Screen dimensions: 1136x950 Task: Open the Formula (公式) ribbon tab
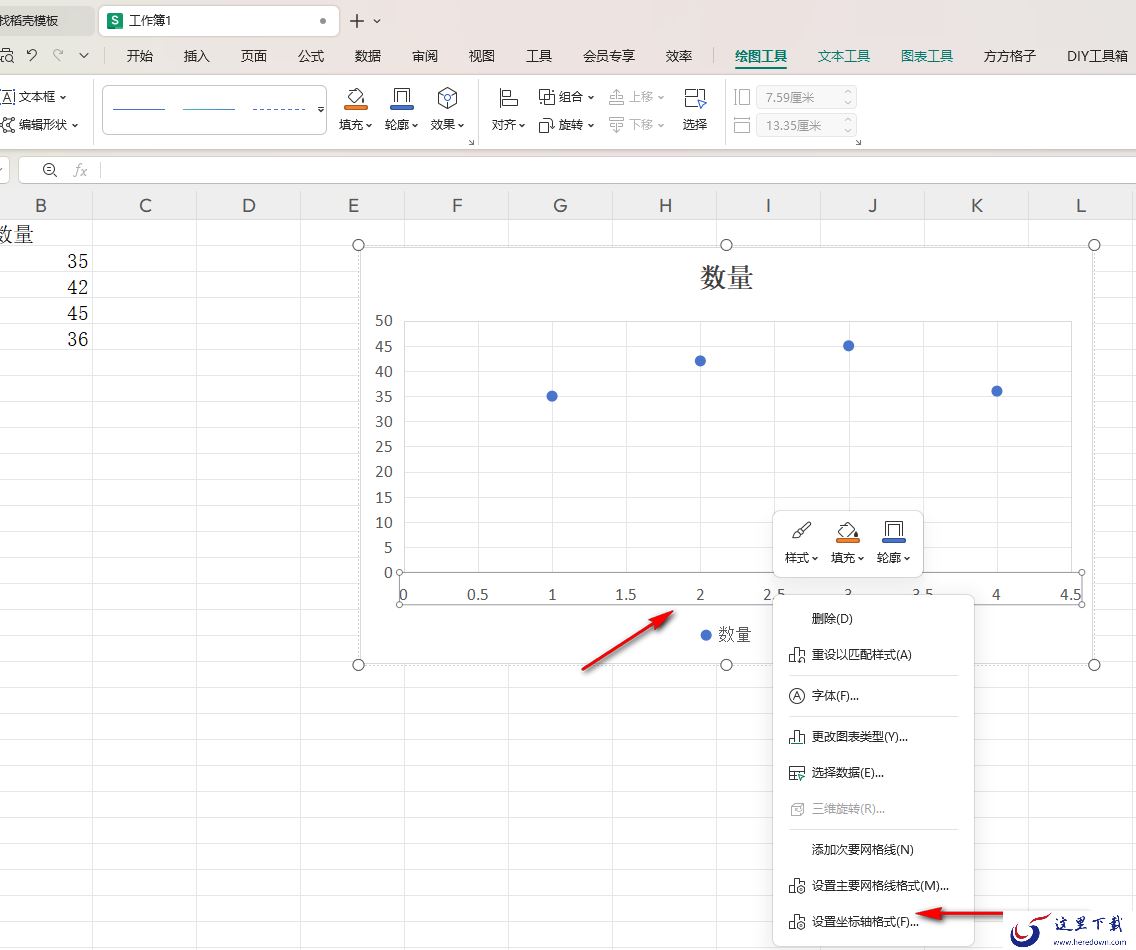311,56
